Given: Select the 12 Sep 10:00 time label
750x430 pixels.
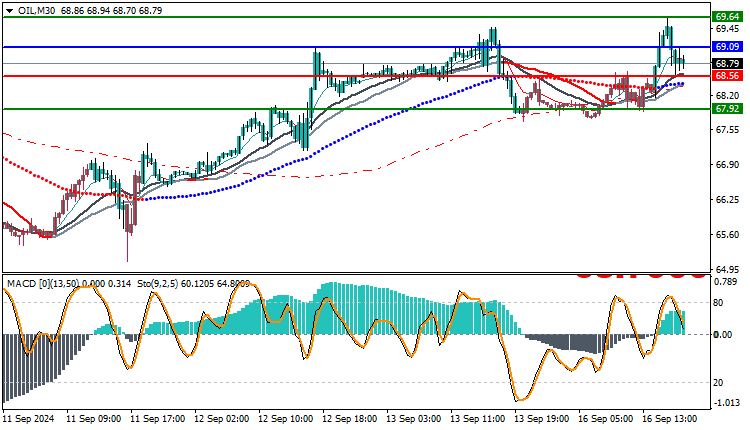Looking at the screenshot, I should (x=286, y=419).
